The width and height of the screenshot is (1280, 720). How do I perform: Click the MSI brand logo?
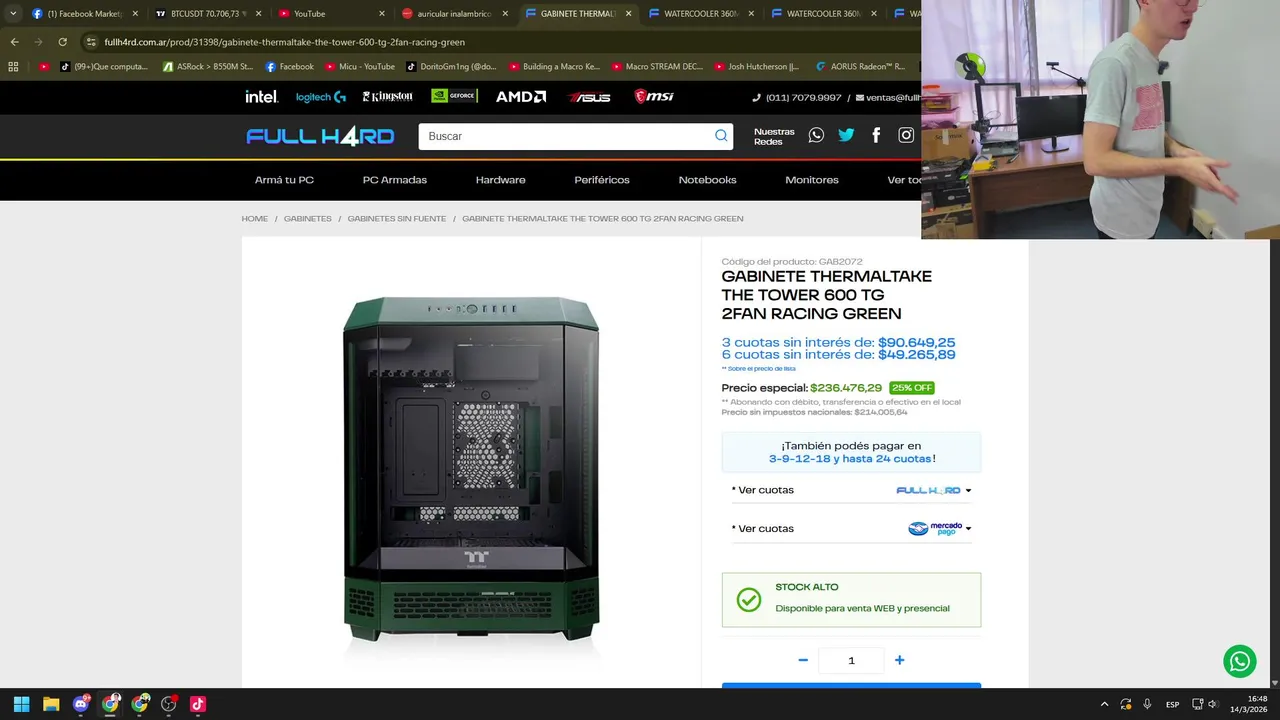(x=654, y=97)
